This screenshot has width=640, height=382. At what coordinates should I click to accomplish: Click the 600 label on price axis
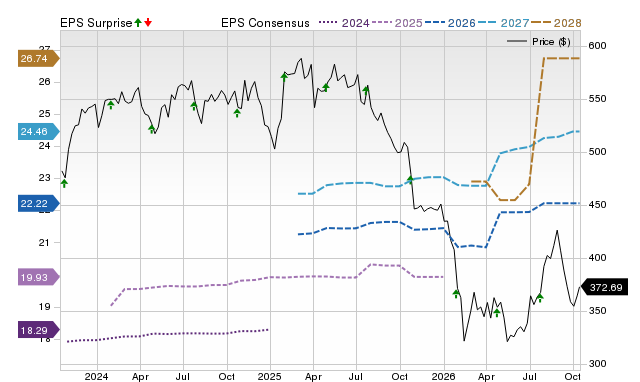(597, 46)
